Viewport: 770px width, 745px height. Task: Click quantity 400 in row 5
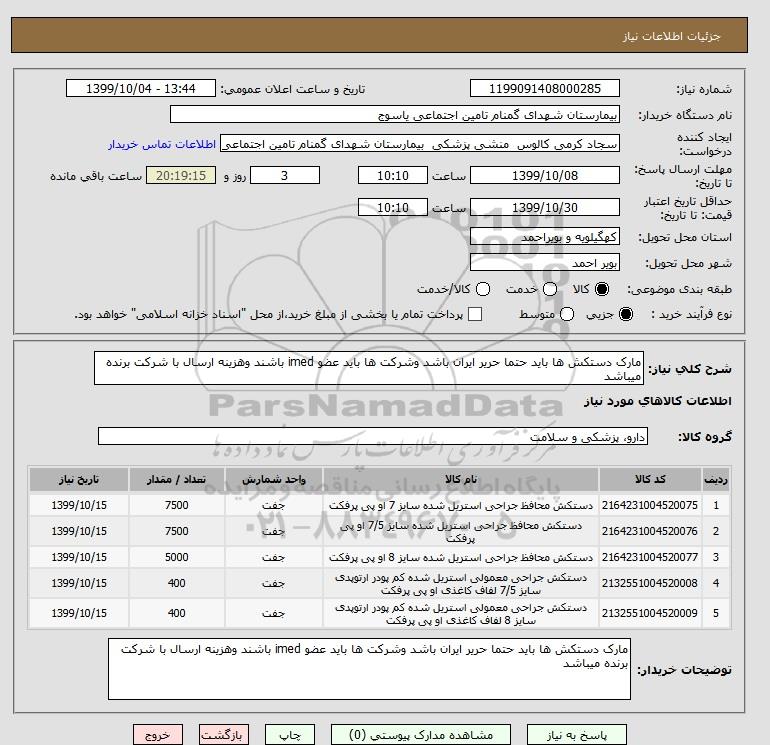pos(177,613)
